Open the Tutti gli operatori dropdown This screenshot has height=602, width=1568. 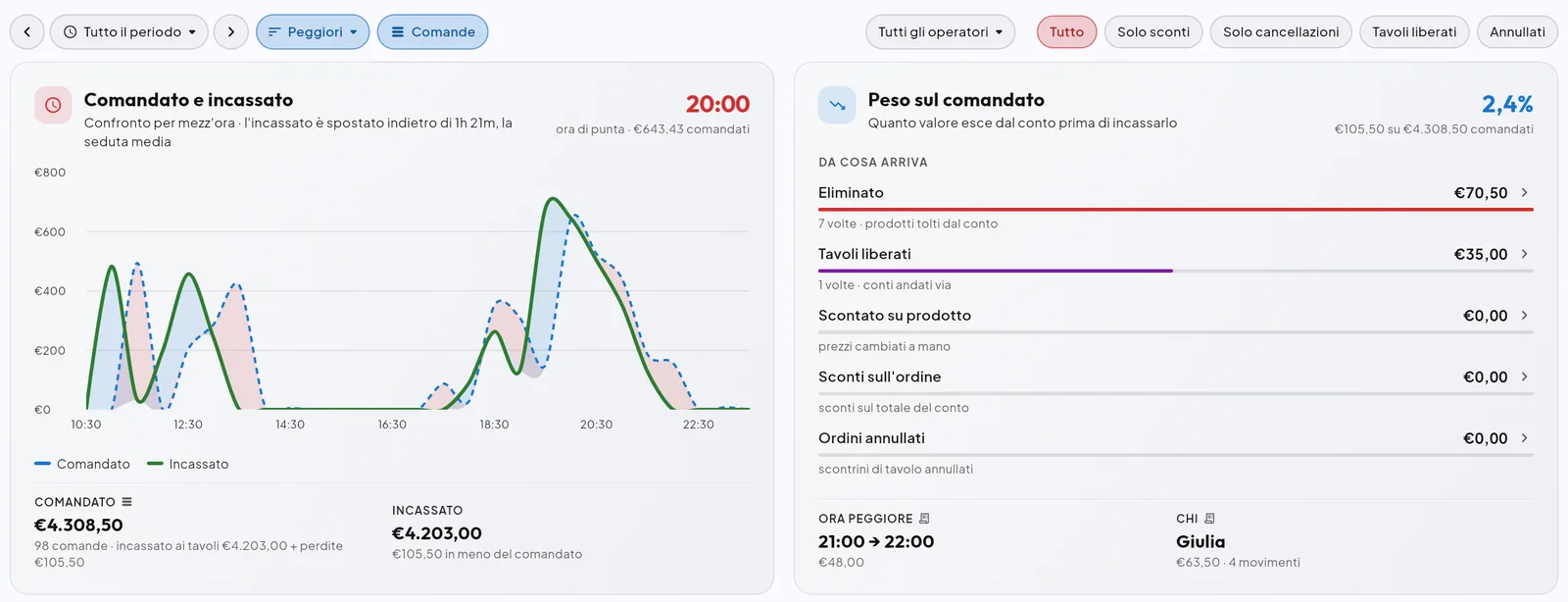pyautogui.click(x=940, y=31)
